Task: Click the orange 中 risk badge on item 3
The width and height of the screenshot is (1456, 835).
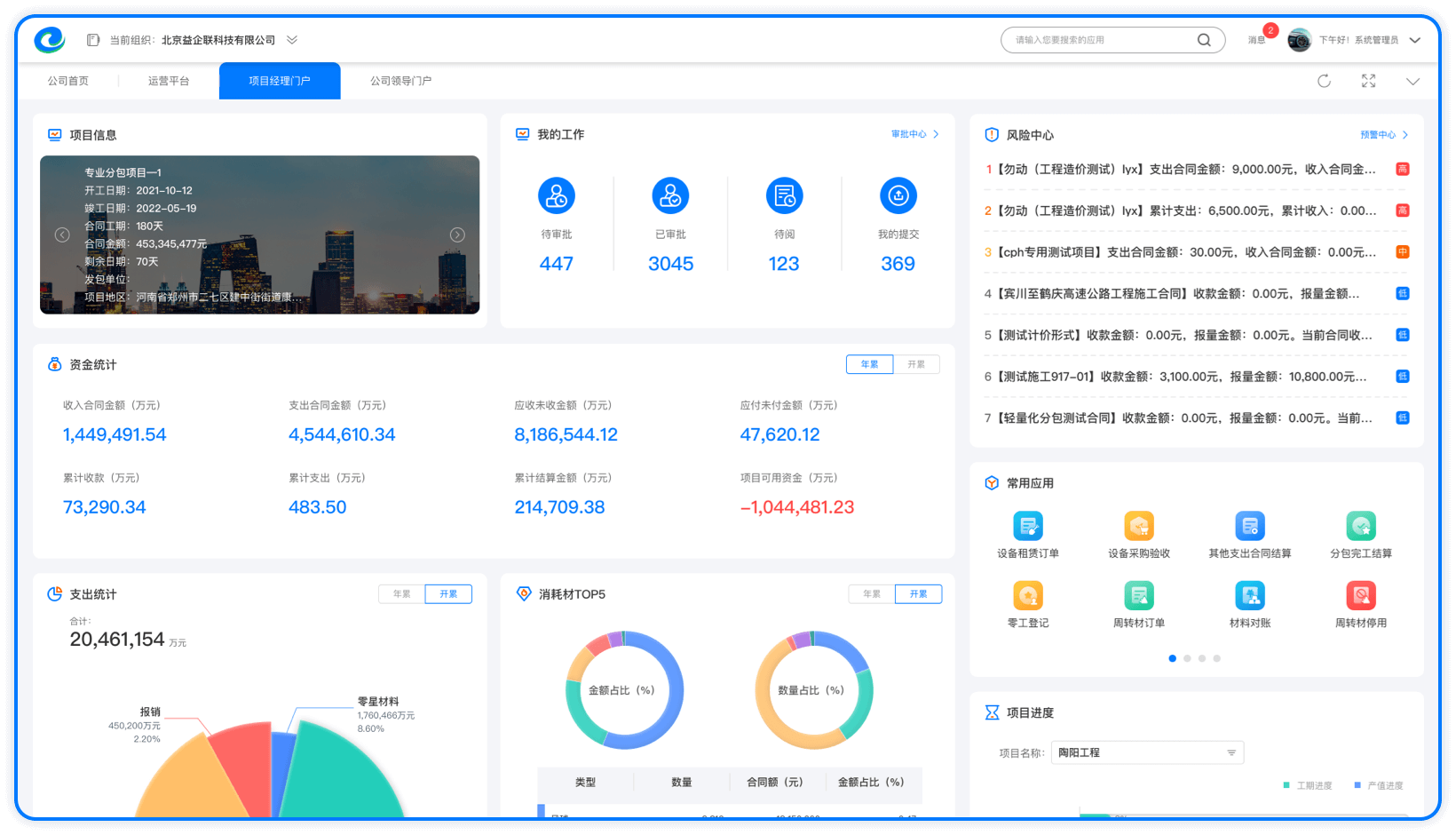Action: point(1403,252)
